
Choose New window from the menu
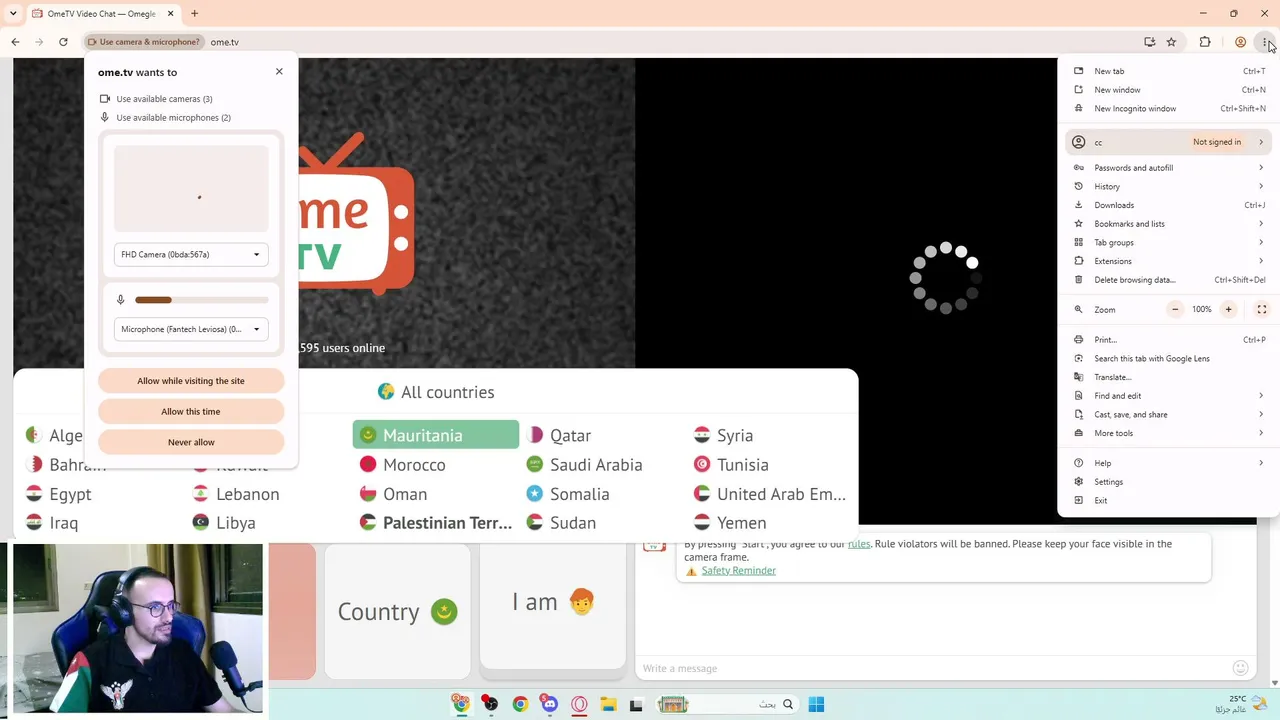1168,90
